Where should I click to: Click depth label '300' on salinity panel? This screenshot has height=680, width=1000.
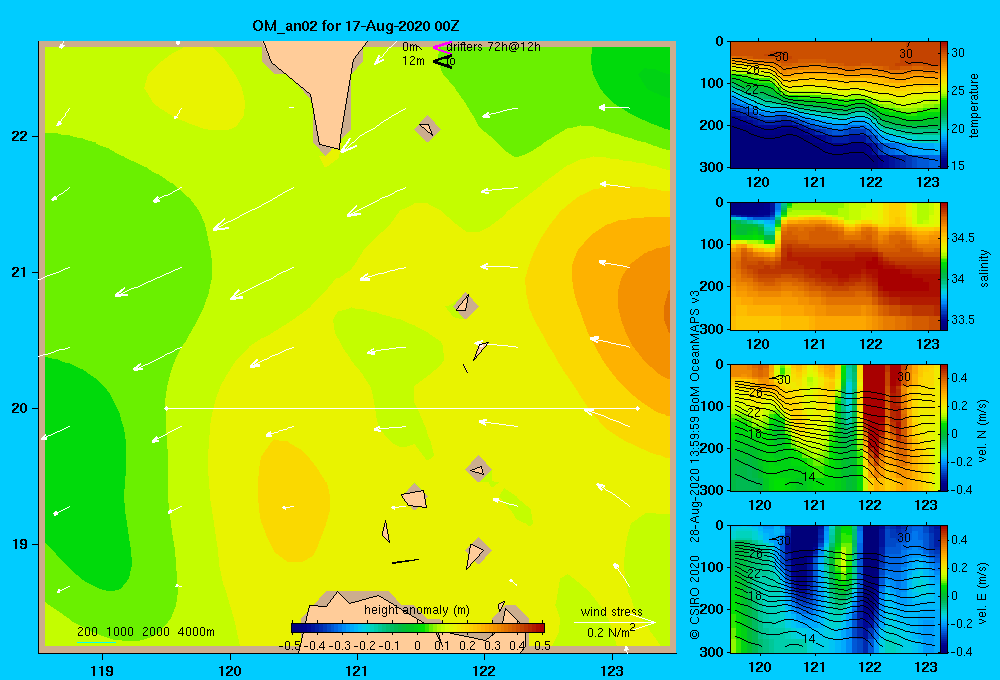click(x=712, y=329)
